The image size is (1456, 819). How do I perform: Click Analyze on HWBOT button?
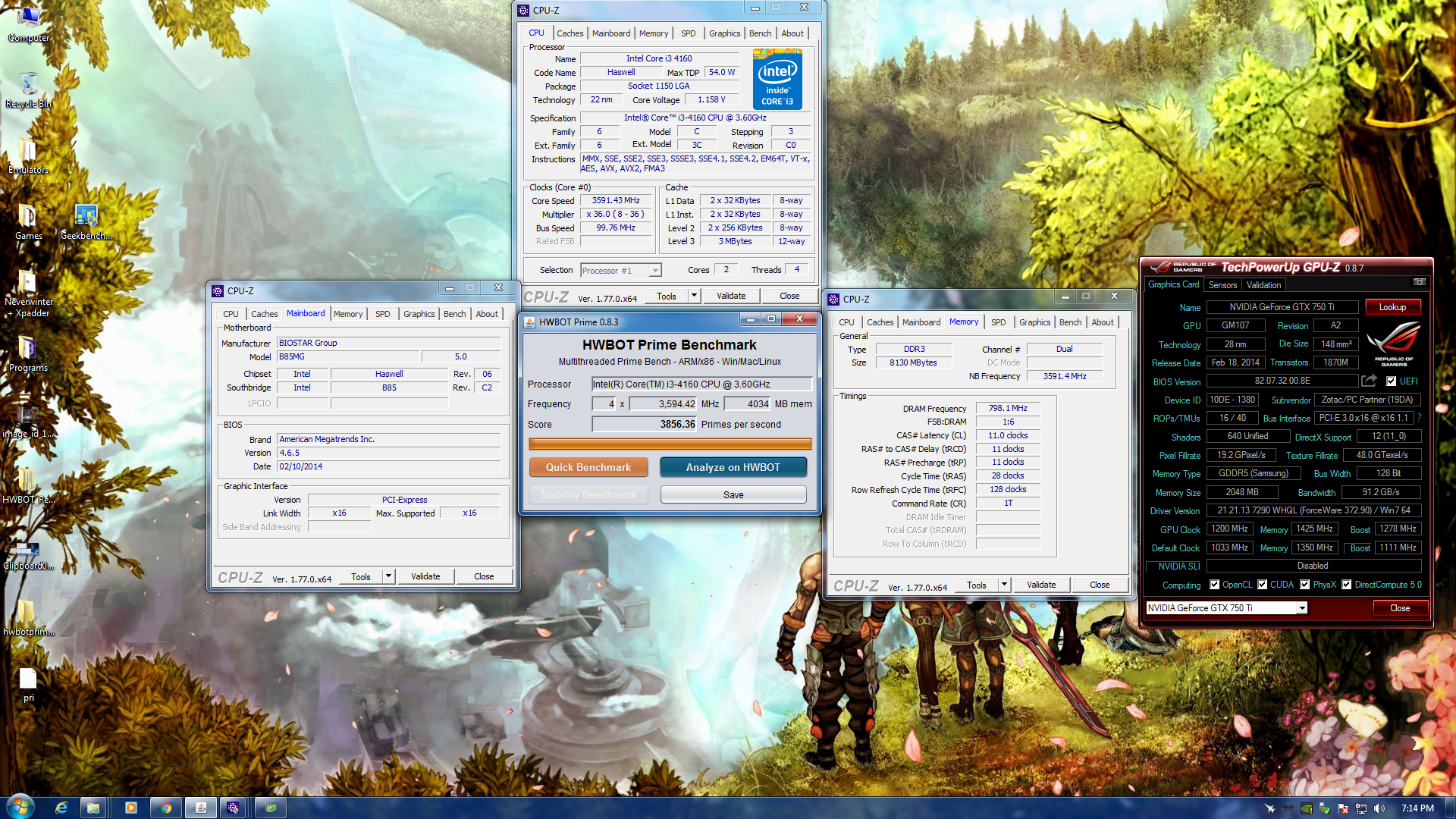733,467
